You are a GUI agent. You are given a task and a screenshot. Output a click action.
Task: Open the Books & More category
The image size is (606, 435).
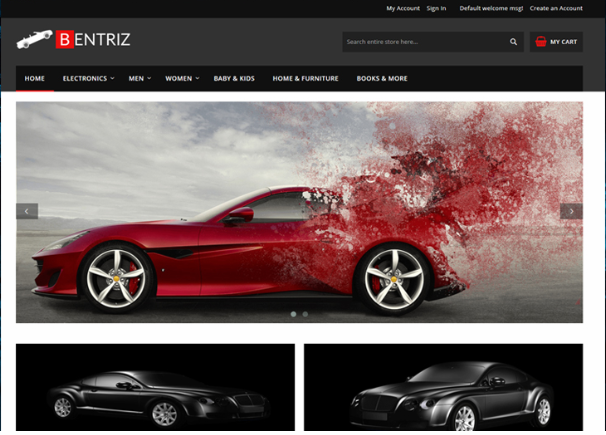click(382, 78)
